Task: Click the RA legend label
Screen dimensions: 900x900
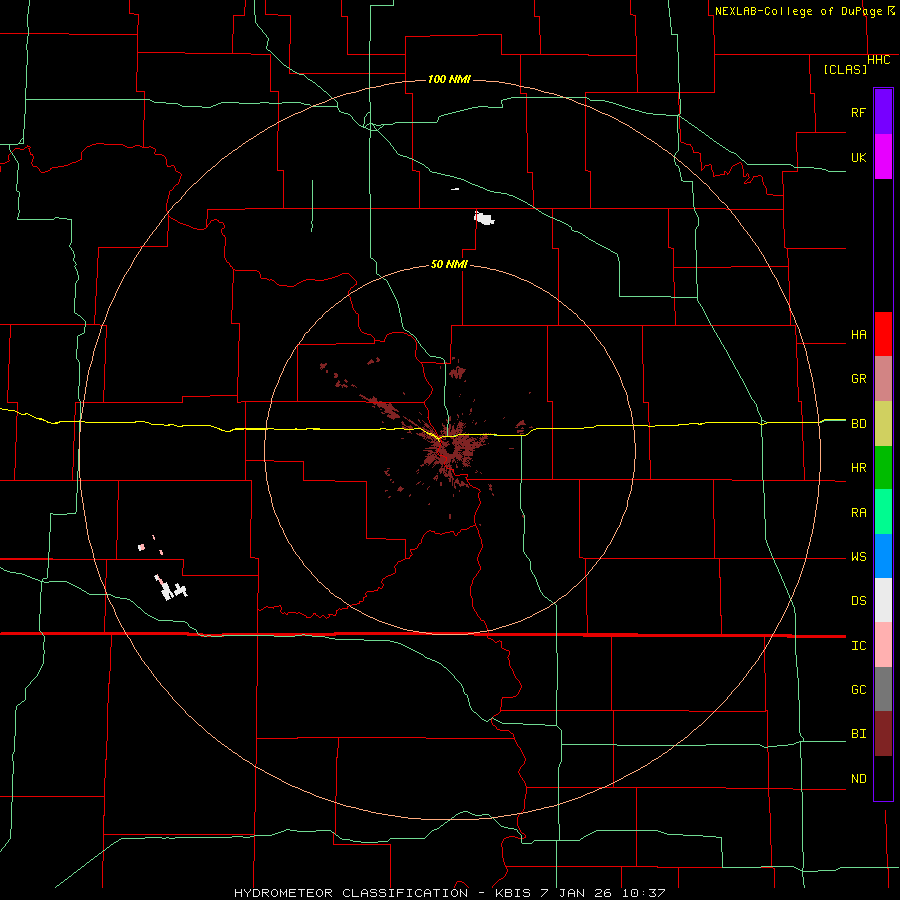Action: pyautogui.click(x=859, y=513)
